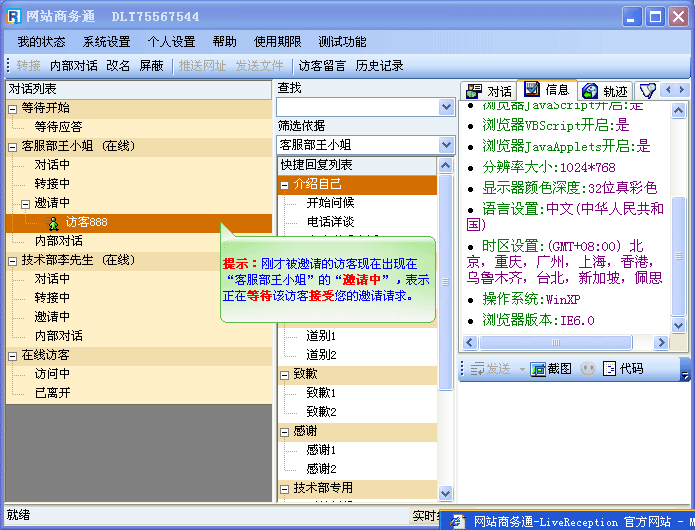
Task: Collapse the 邀请中 node under 客服部王小姐
Action: [x=26, y=203]
